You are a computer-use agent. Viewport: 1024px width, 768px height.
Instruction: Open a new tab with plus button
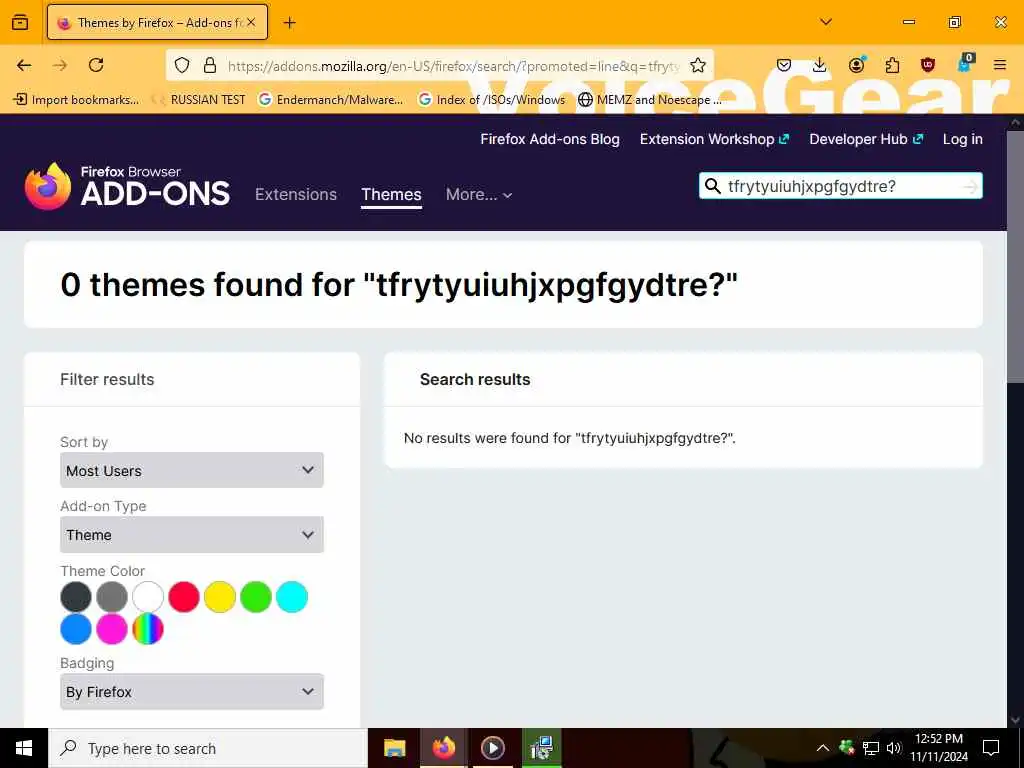tap(290, 23)
